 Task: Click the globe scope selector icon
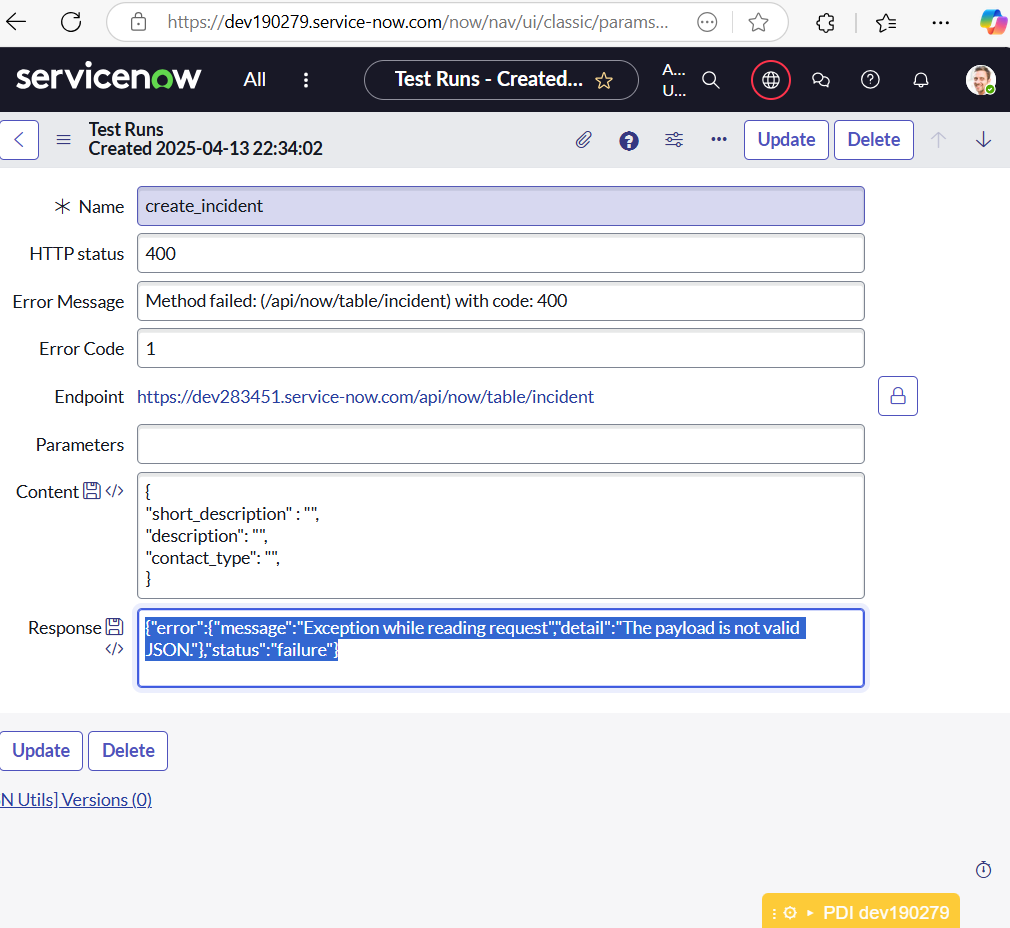tap(770, 80)
